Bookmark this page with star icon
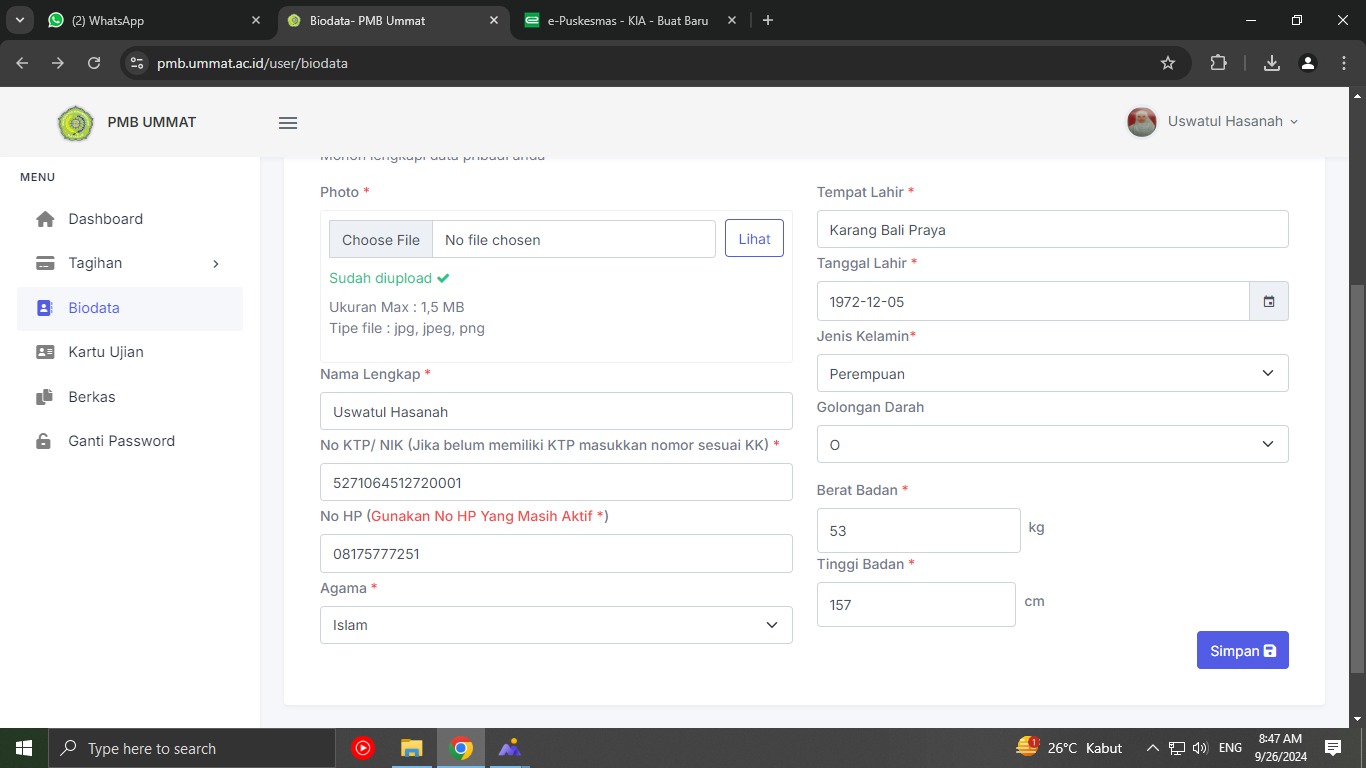This screenshot has width=1366, height=768. (1167, 63)
